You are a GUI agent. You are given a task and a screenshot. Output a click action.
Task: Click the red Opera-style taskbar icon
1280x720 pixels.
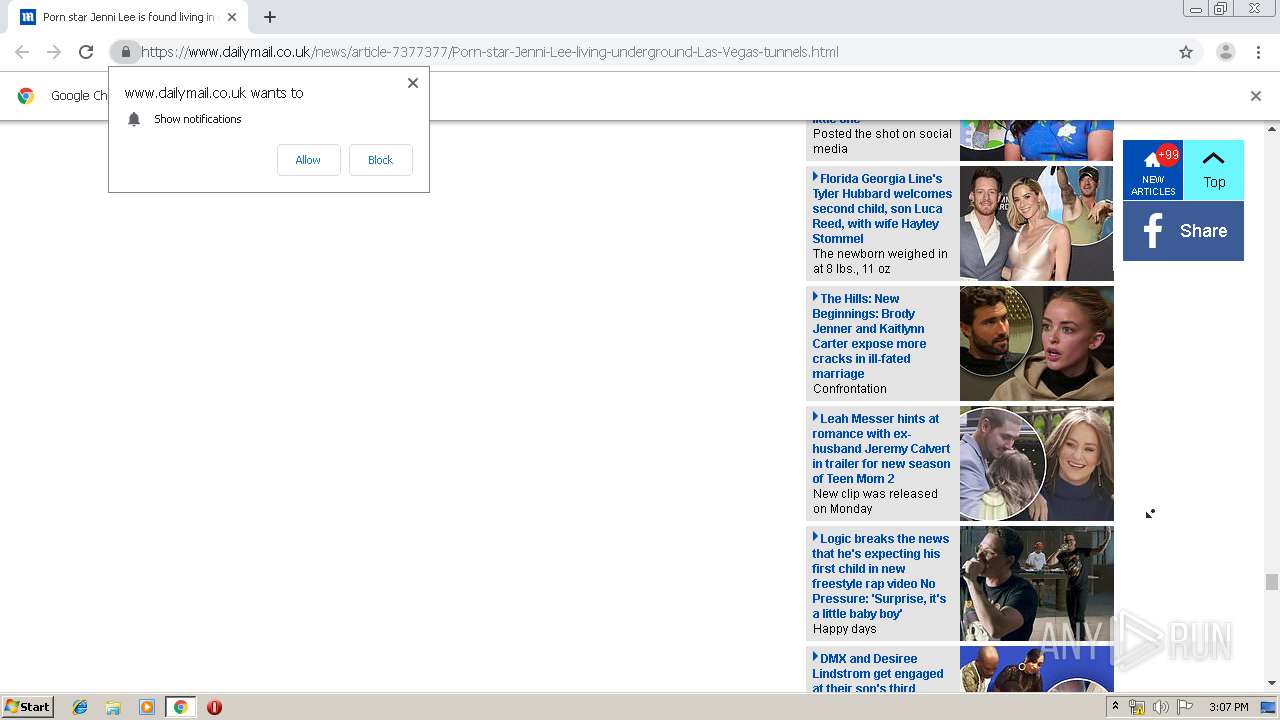click(214, 707)
